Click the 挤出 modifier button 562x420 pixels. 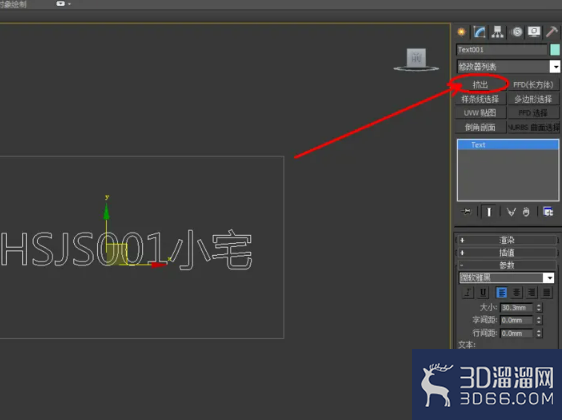(480, 85)
